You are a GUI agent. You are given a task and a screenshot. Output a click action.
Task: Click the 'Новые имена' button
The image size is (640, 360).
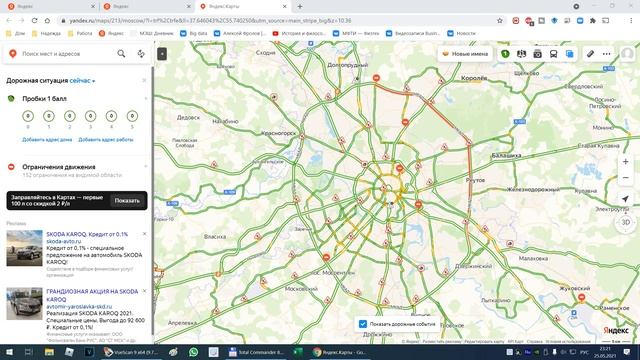coord(465,53)
